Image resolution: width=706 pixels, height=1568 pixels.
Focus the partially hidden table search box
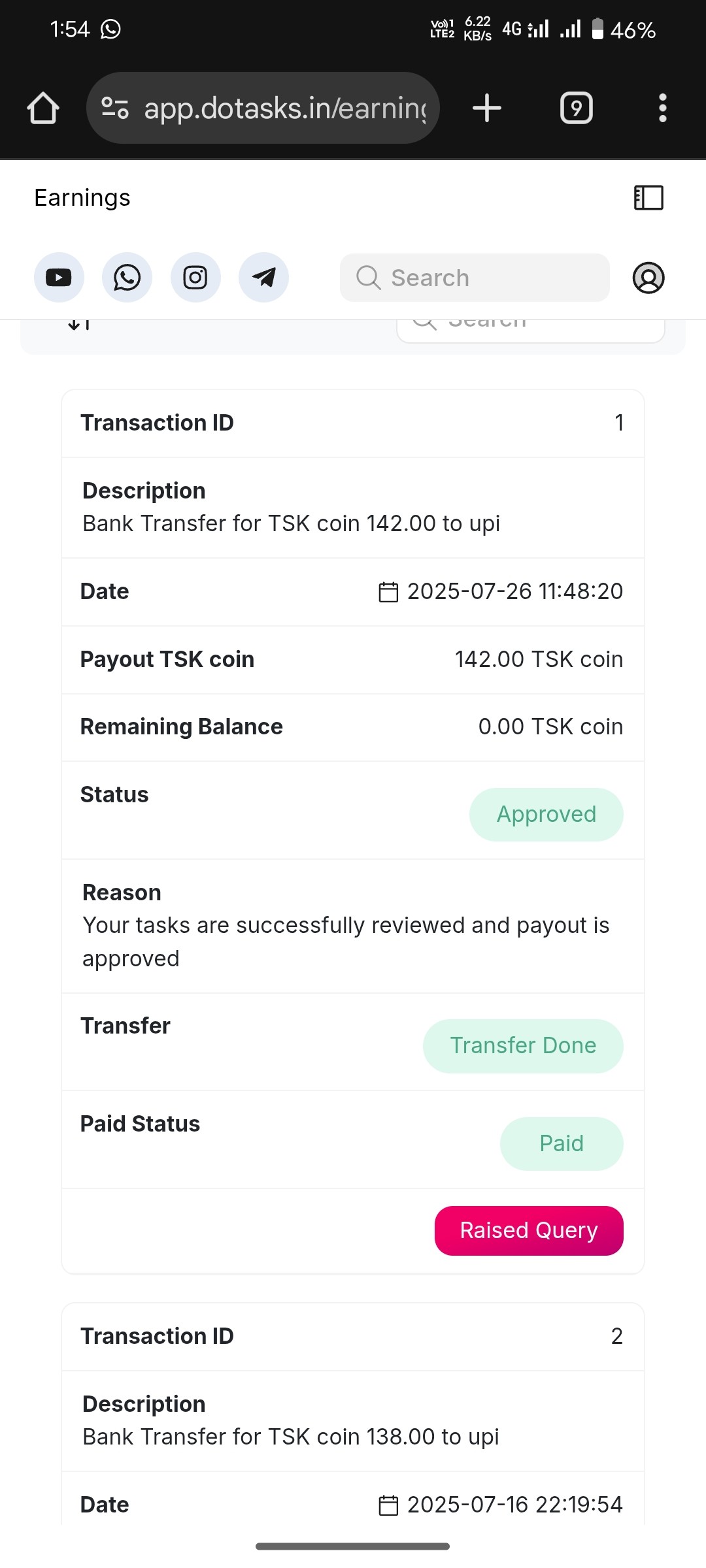click(x=531, y=329)
